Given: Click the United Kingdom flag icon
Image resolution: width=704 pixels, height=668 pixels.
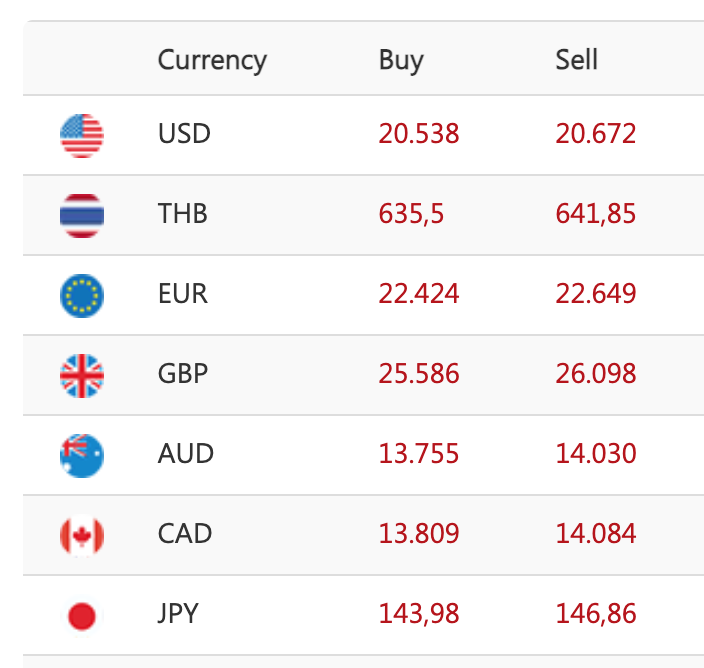Looking at the screenshot, I should coord(81,375).
